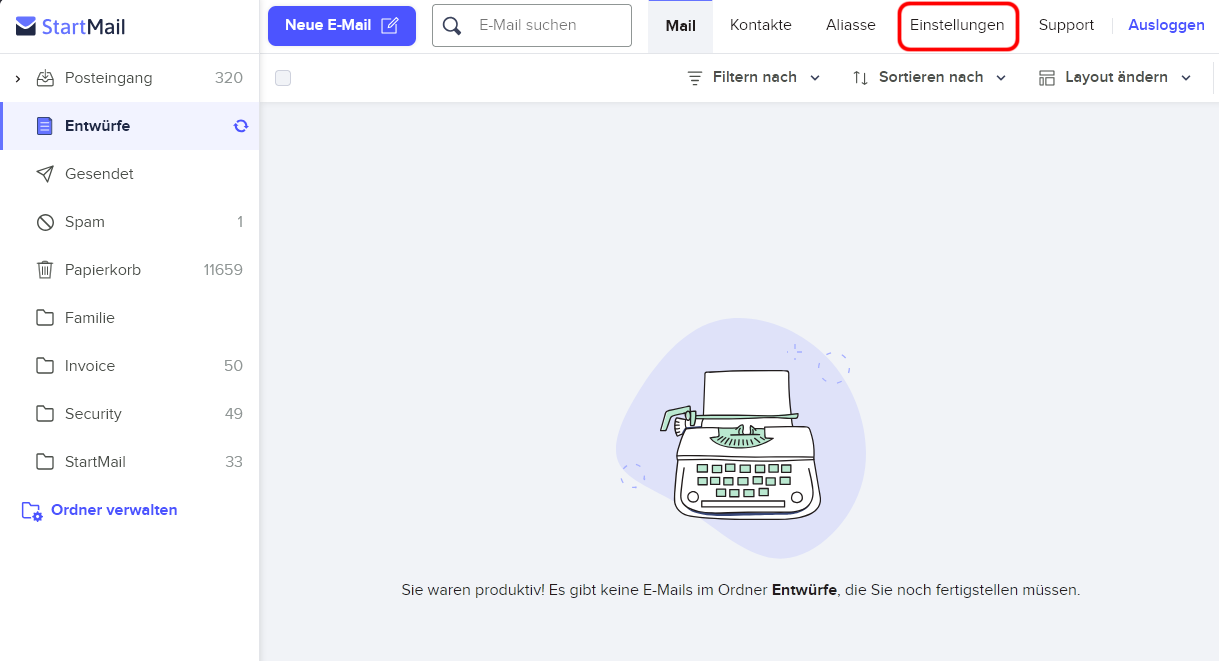Click the E-Mail suchen search field
The image size is (1219, 661).
[x=532, y=25]
